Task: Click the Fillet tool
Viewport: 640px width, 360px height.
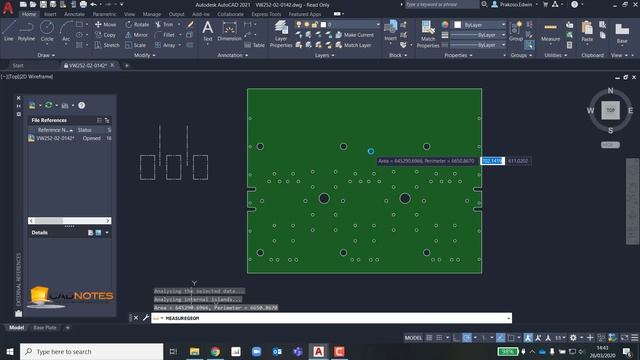Action: pos(165,35)
